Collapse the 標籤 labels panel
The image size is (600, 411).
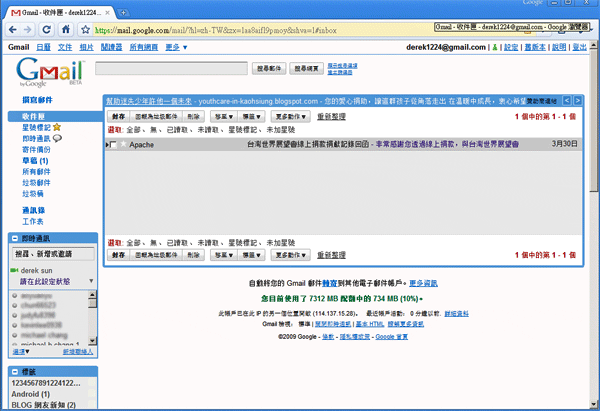click(x=15, y=372)
